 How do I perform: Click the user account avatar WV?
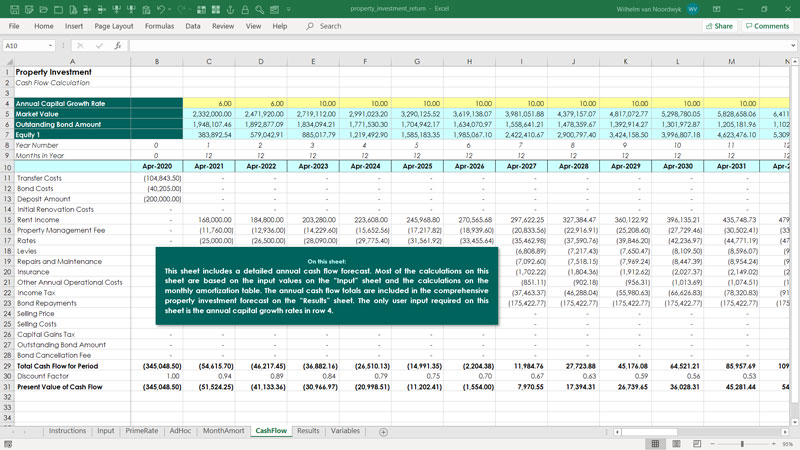(x=692, y=9)
